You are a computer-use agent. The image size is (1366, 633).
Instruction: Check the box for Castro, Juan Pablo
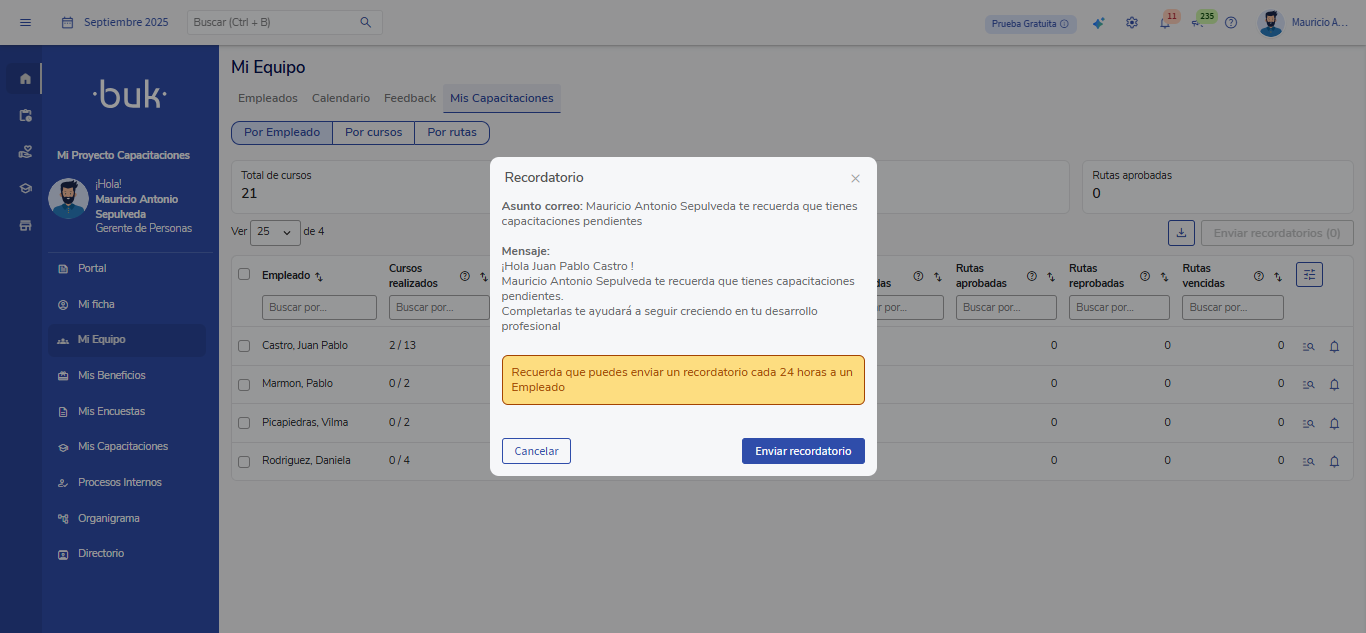click(x=244, y=346)
